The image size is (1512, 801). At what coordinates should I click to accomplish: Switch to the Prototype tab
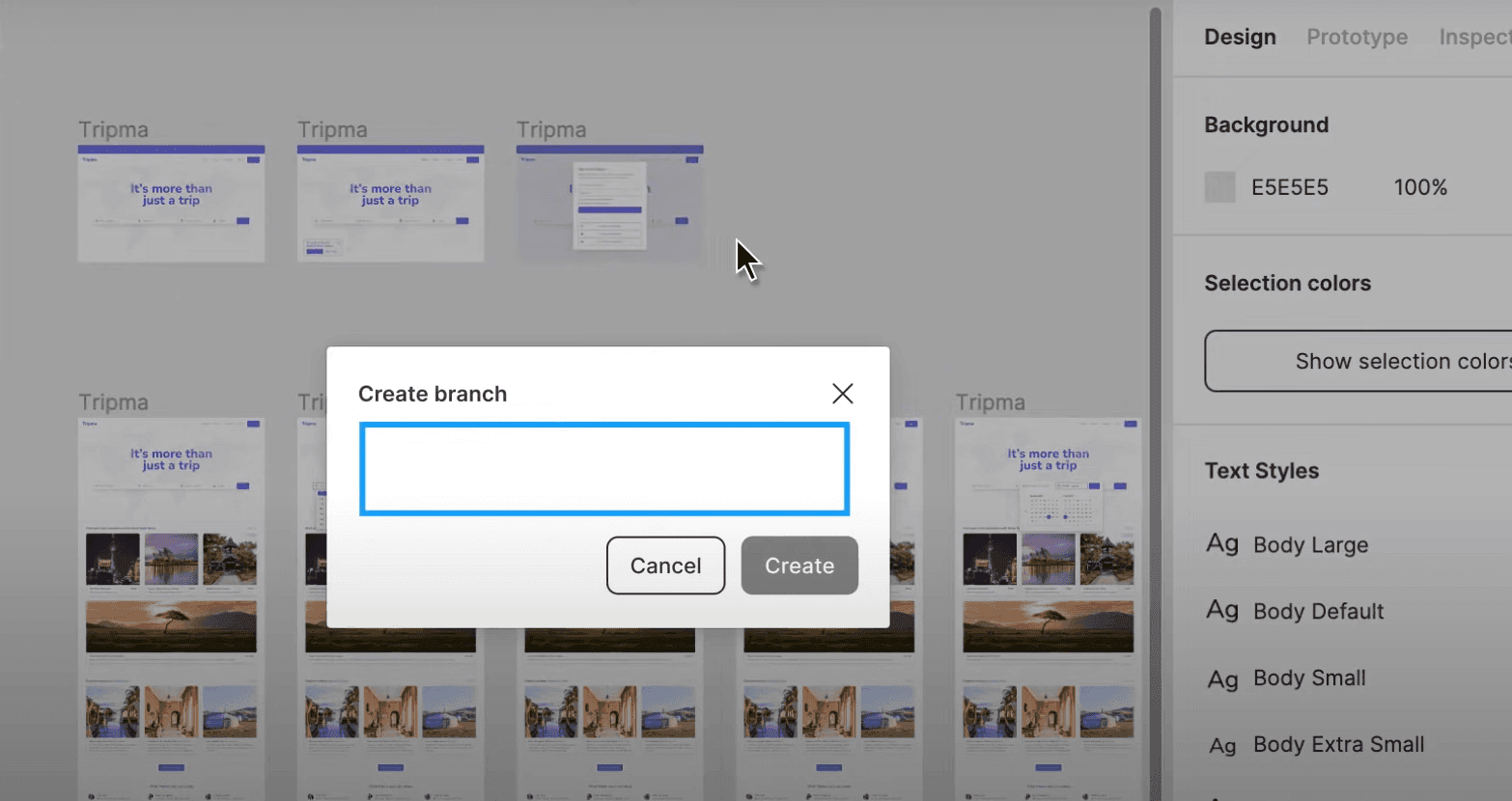tap(1357, 37)
